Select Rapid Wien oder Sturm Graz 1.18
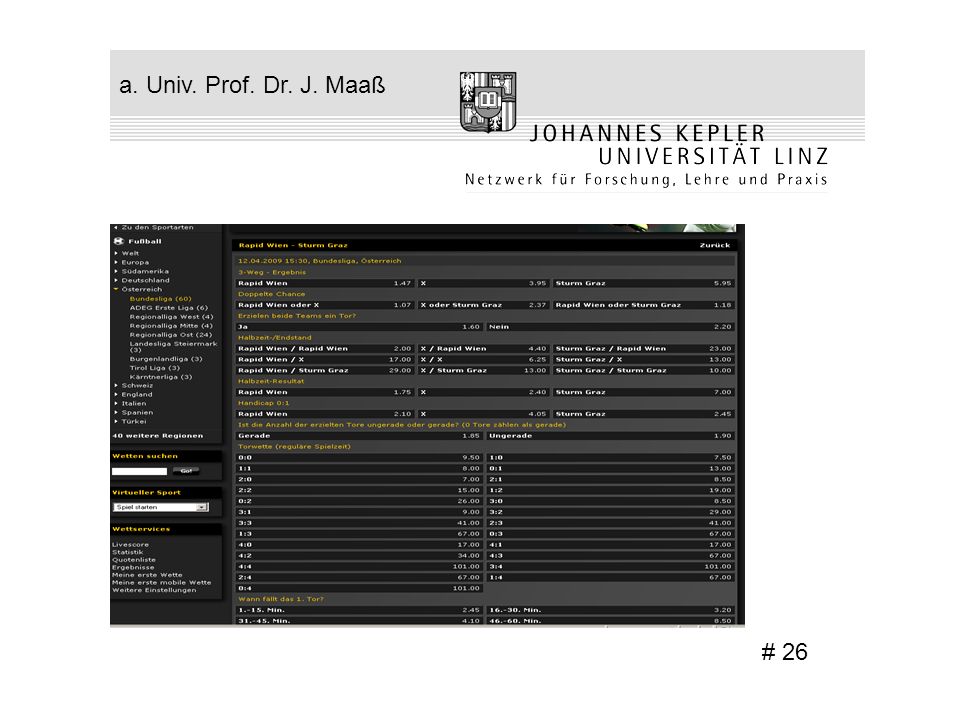The height and width of the screenshot is (720, 960). click(643, 305)
